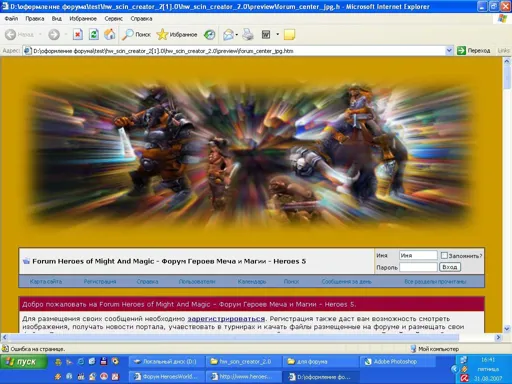Switch to Форум HeroesWorld taskbar window
This screenshot has width=512, height=384.
click(x=166, y=377)
